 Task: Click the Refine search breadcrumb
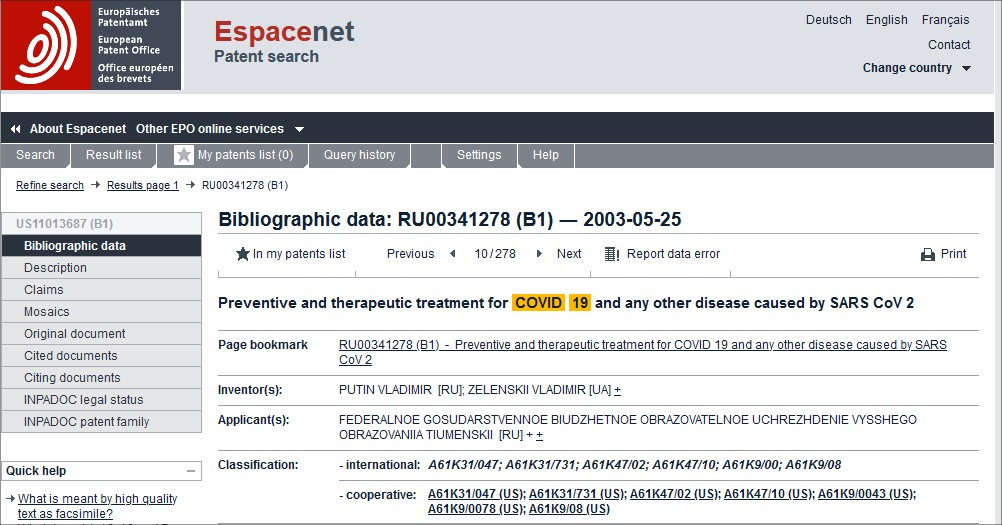(x=50, y=185)
